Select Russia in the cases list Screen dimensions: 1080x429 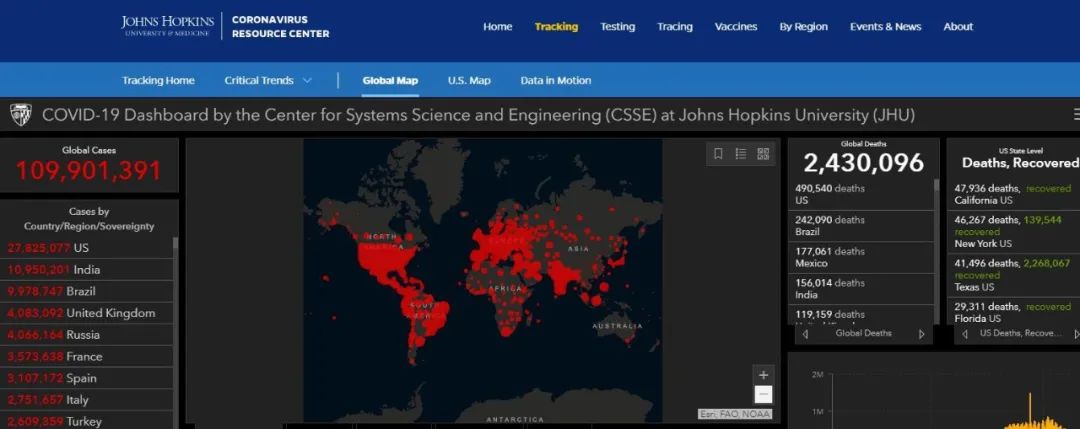coord(86,335)
